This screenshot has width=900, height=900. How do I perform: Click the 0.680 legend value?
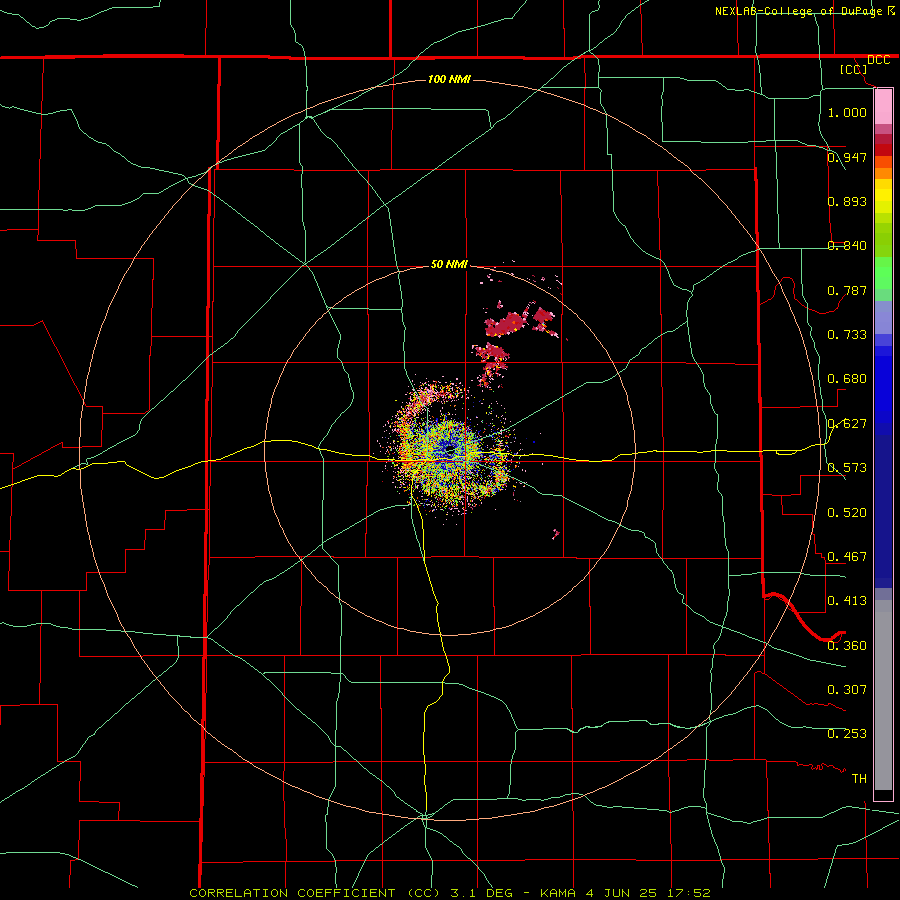pos(847,379)
